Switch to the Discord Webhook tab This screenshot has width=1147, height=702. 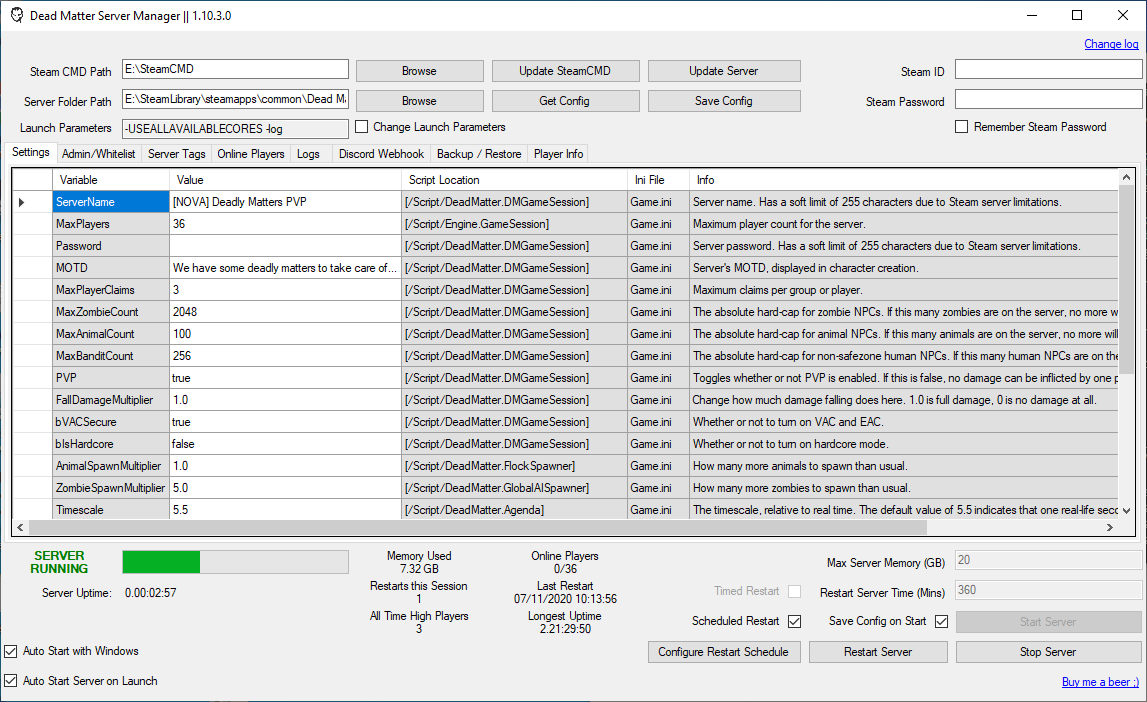coord(381,154)
